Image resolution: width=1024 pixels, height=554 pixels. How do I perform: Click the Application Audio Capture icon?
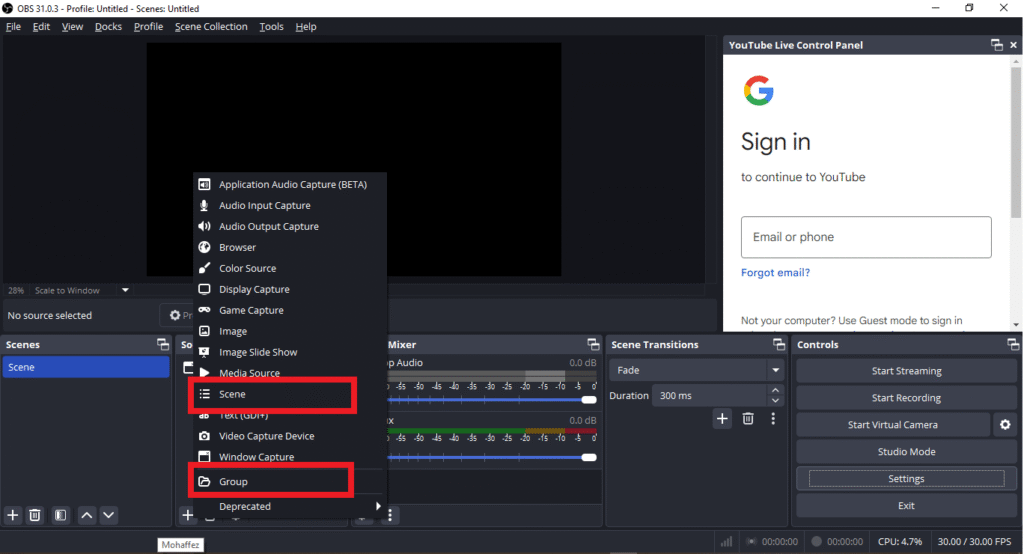pyautogui.click(x=204, y=184)
